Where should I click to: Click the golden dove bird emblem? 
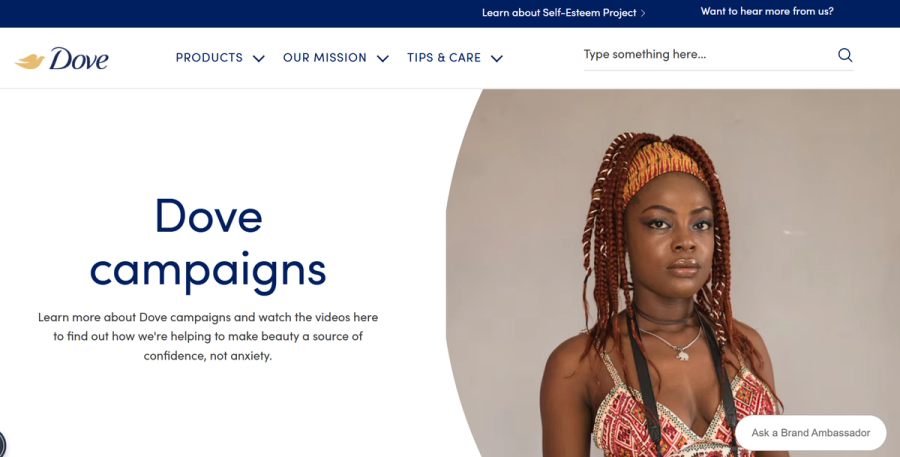coord(30,61)
